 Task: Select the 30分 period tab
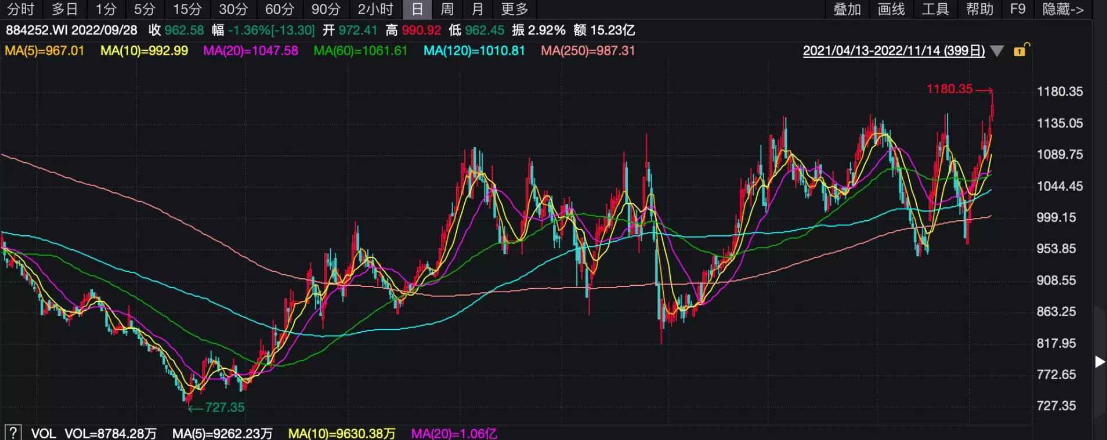point(232,9)
